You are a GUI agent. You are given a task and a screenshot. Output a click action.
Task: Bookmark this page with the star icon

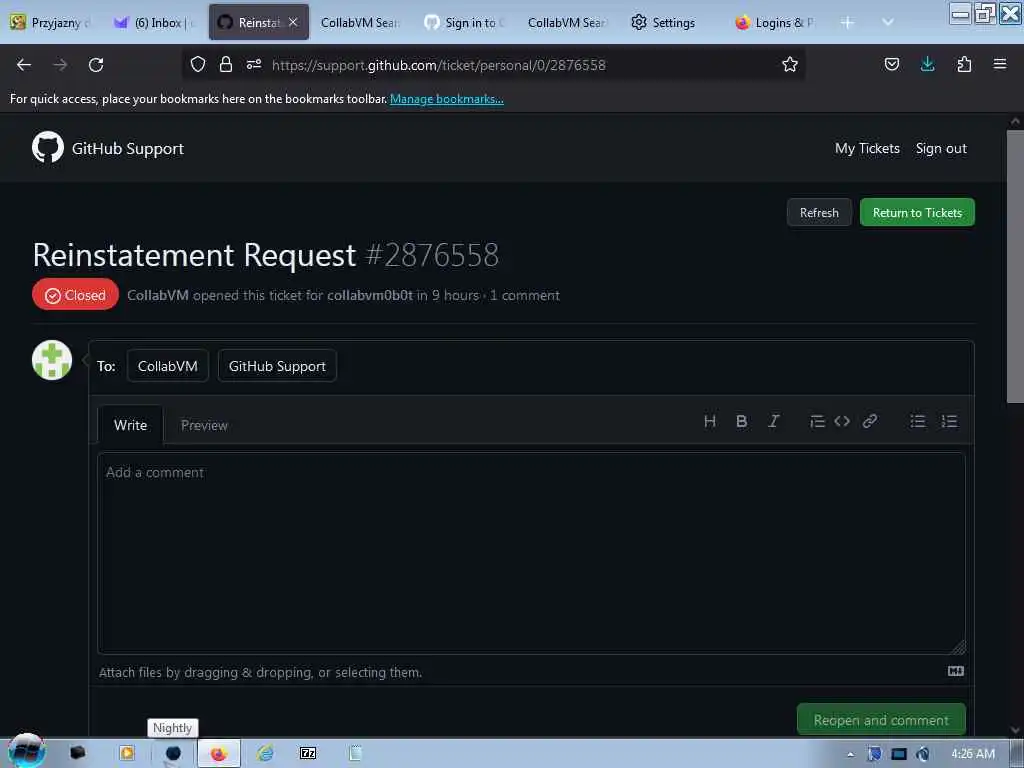point(790,64)
